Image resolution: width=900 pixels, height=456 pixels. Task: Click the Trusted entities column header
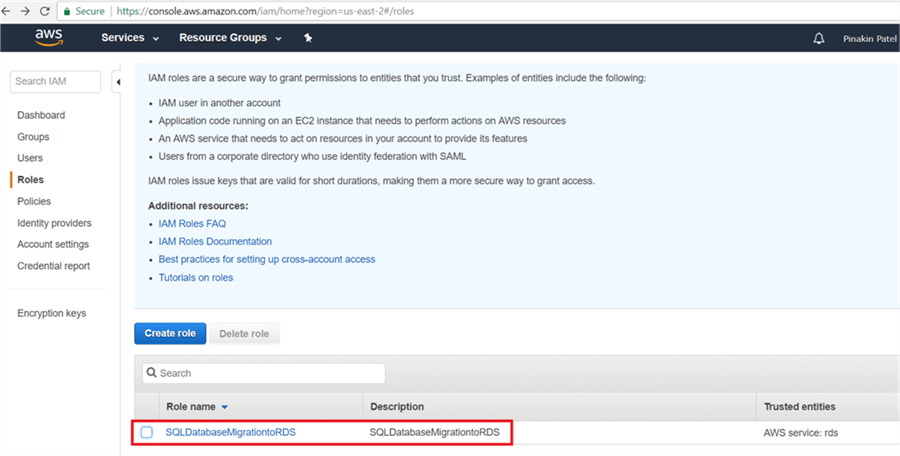click(800, 407)
